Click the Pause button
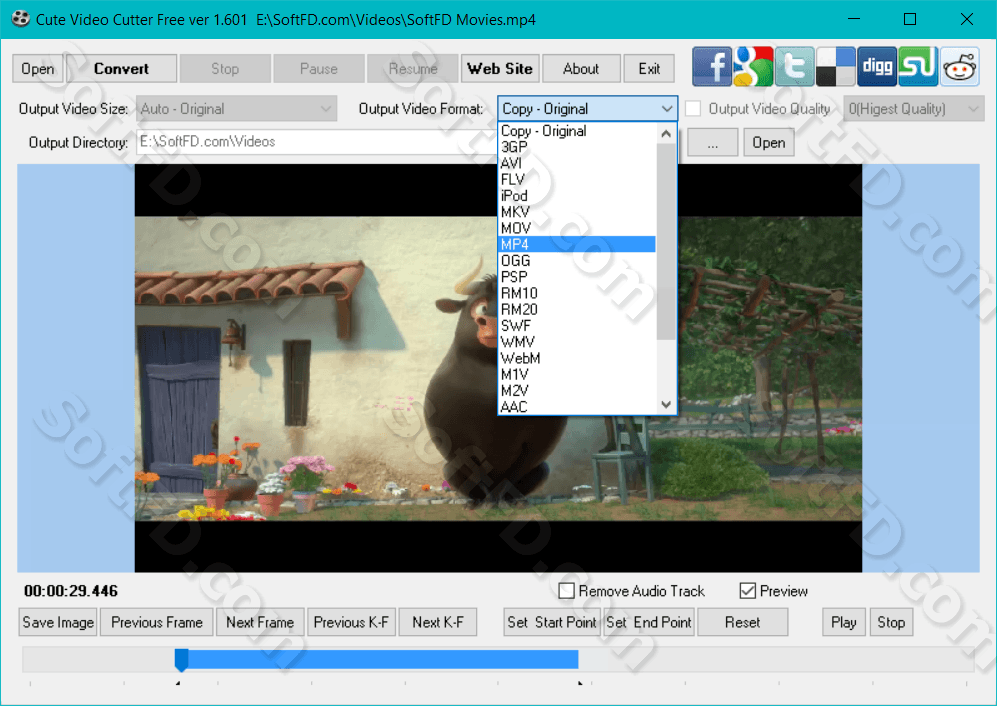 point(319,69)
